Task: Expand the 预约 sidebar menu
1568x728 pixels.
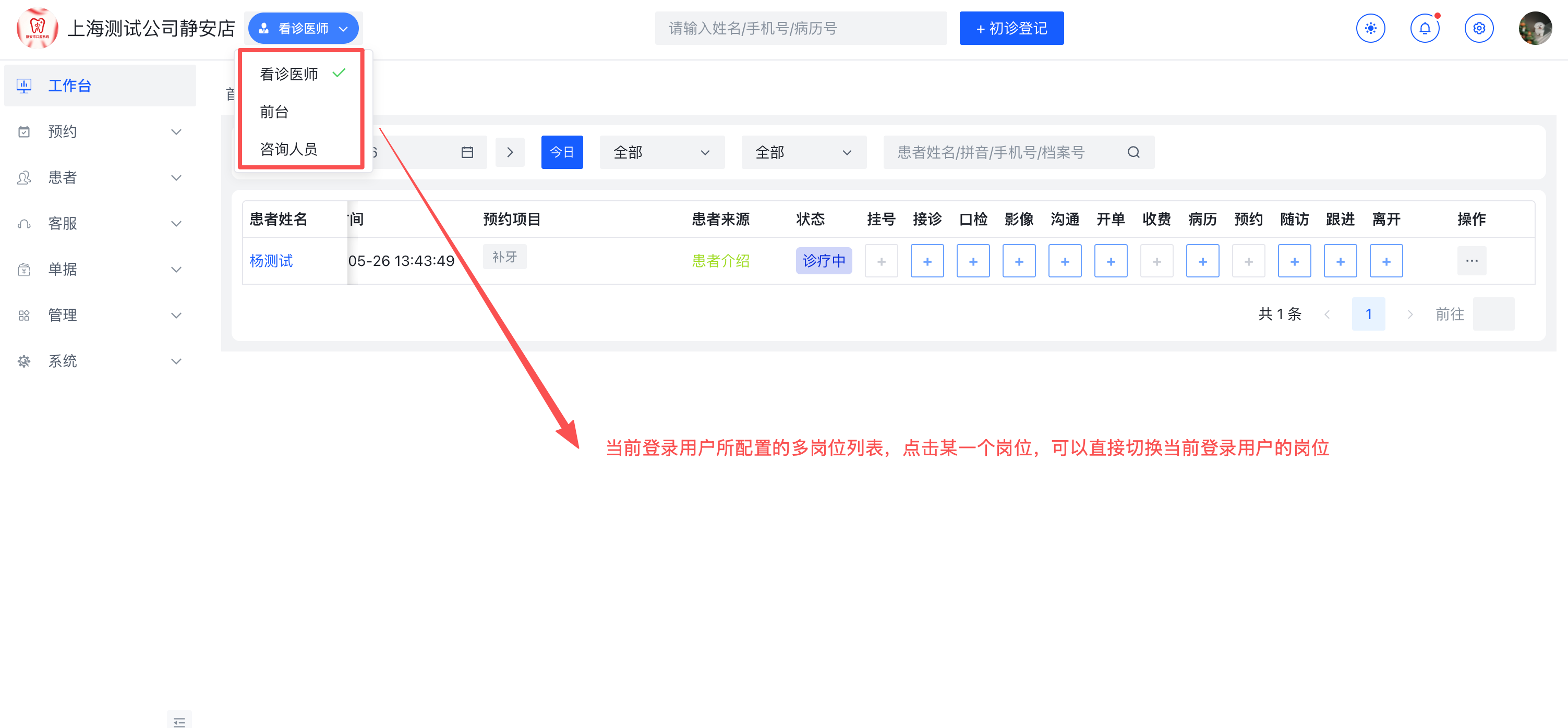Action: coord(176,131)
